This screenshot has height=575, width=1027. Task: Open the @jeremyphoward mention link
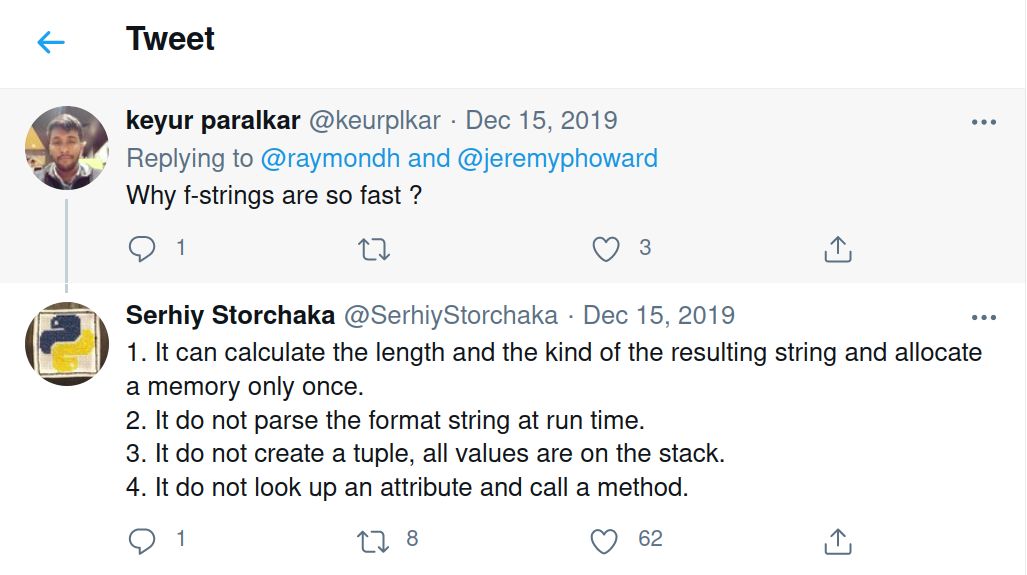point(558,158)
